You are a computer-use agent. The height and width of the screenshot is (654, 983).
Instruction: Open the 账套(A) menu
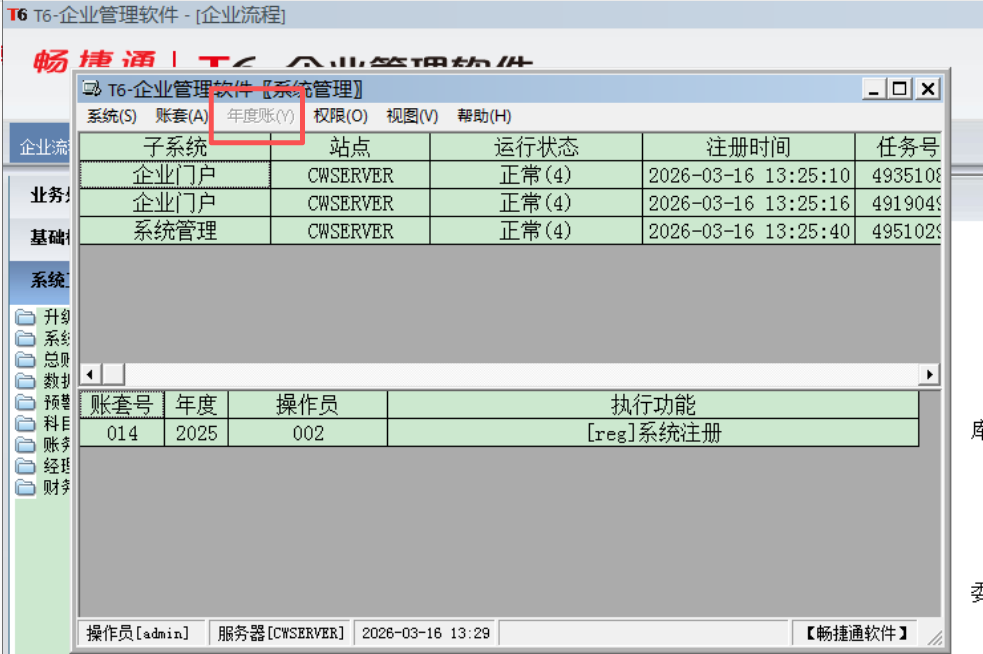pos(182,116)
